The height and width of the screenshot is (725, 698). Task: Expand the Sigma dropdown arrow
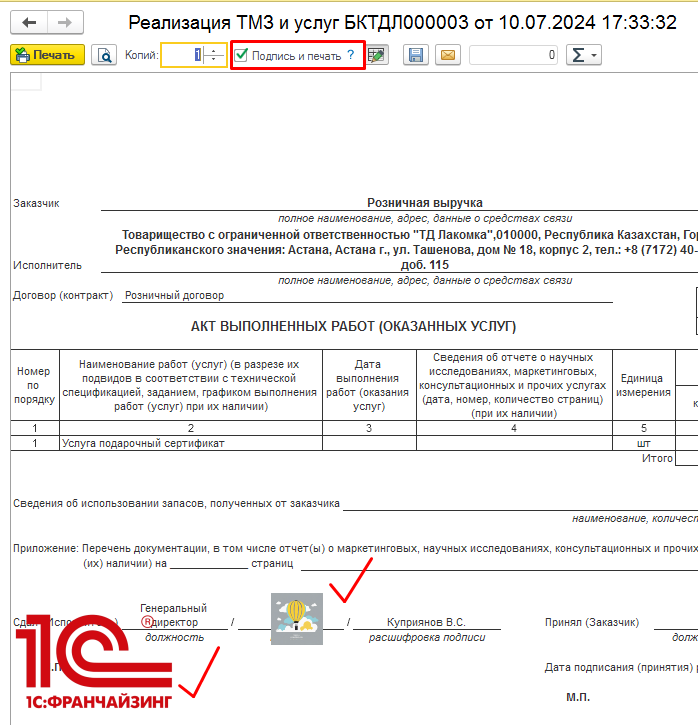(x=595, y=56)
